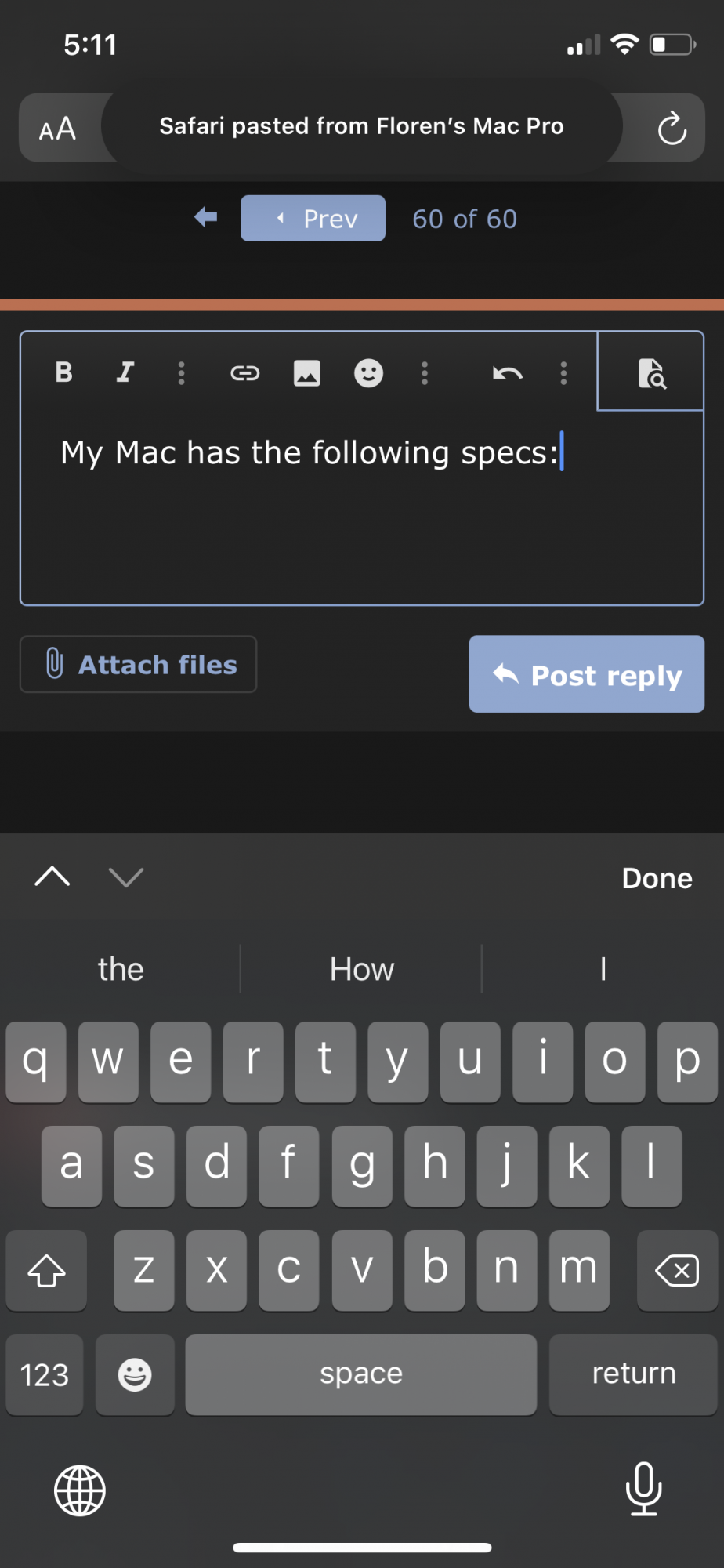The width and height of the screenshot is (724, 1568).
Task: Click inside the reply text area
Action: pos(360,525)
